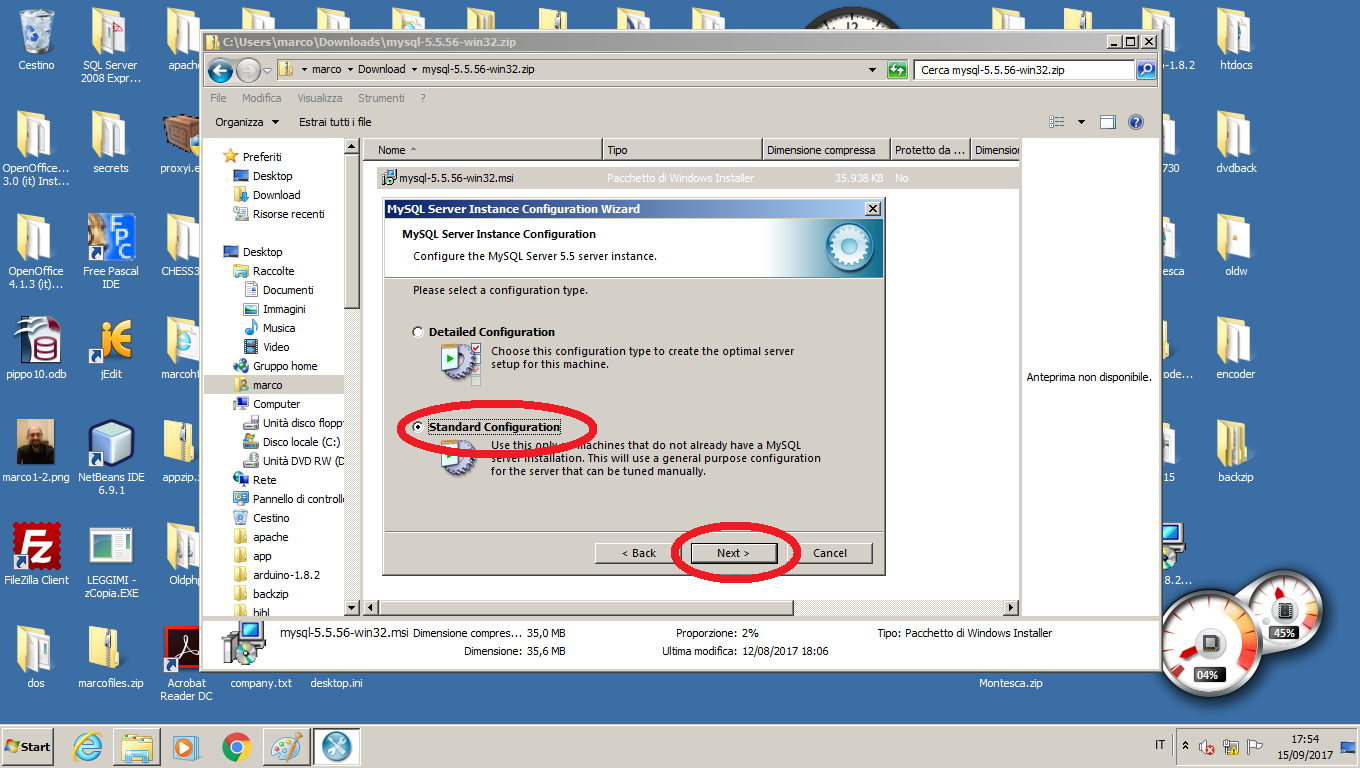Select the Standard Configuration radio button
The height and width of the screenshot is (768, 1360).
point(418,428)
